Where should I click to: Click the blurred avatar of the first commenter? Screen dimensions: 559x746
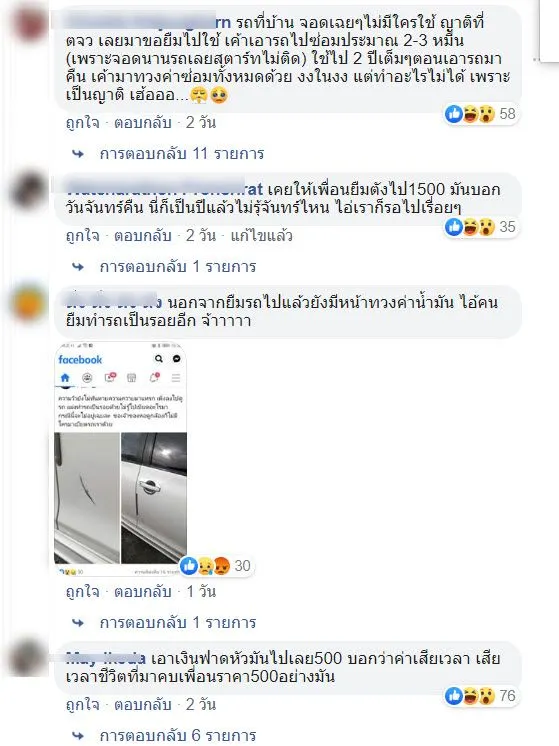(x=29, y=22)
